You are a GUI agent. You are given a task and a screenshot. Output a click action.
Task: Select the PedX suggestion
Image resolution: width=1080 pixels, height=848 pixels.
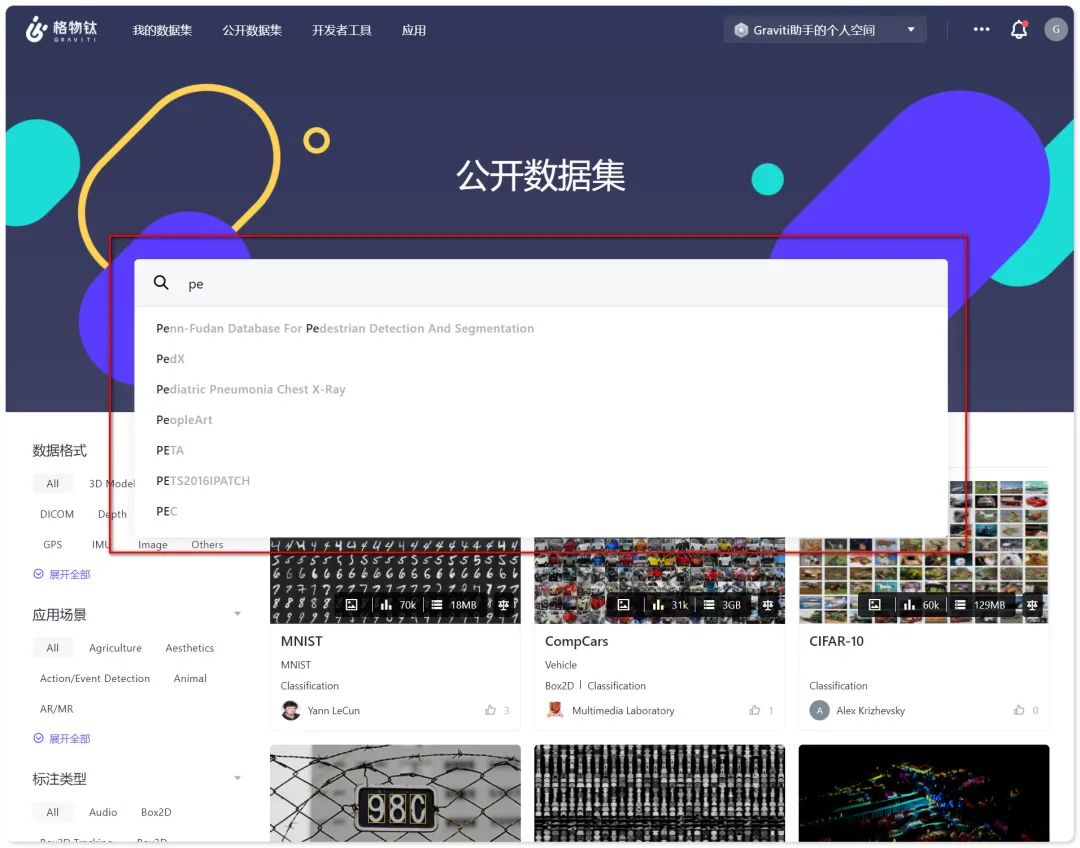click(541, 358)
